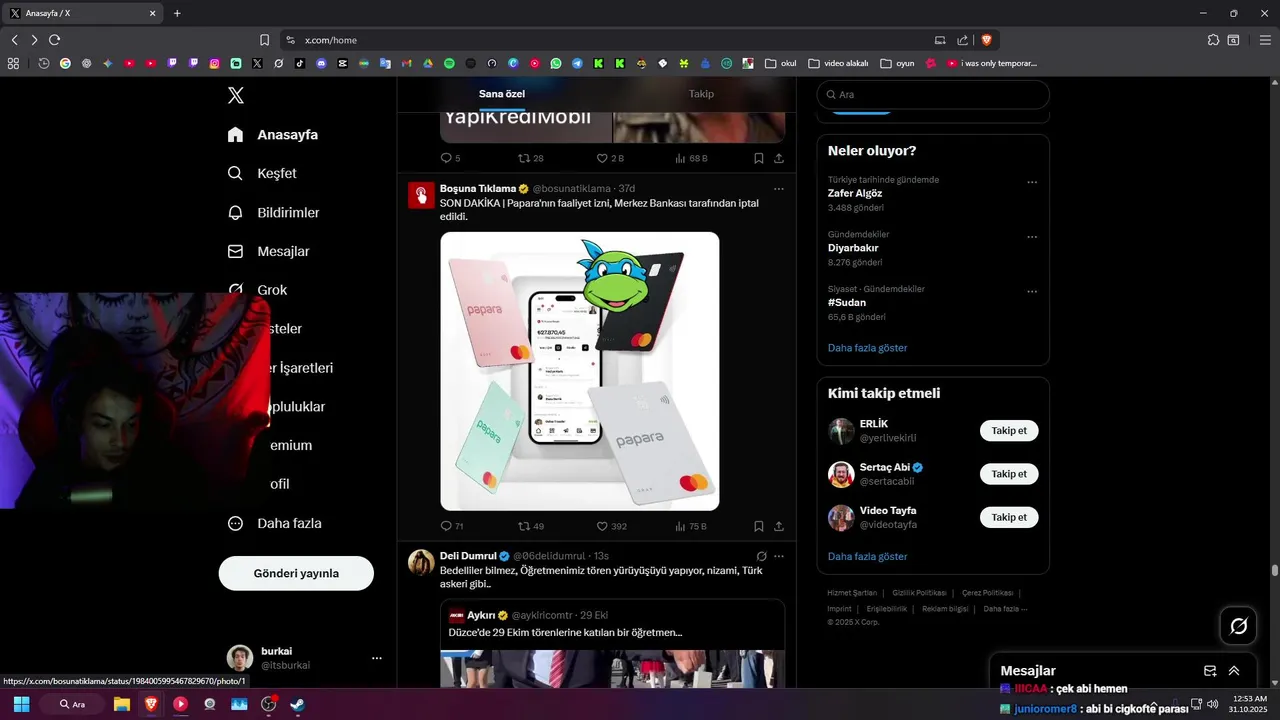Go to Anasayfa in sidebar
Image resolution: width=1280 pixels, height=720 pixels.
[272, 134]
